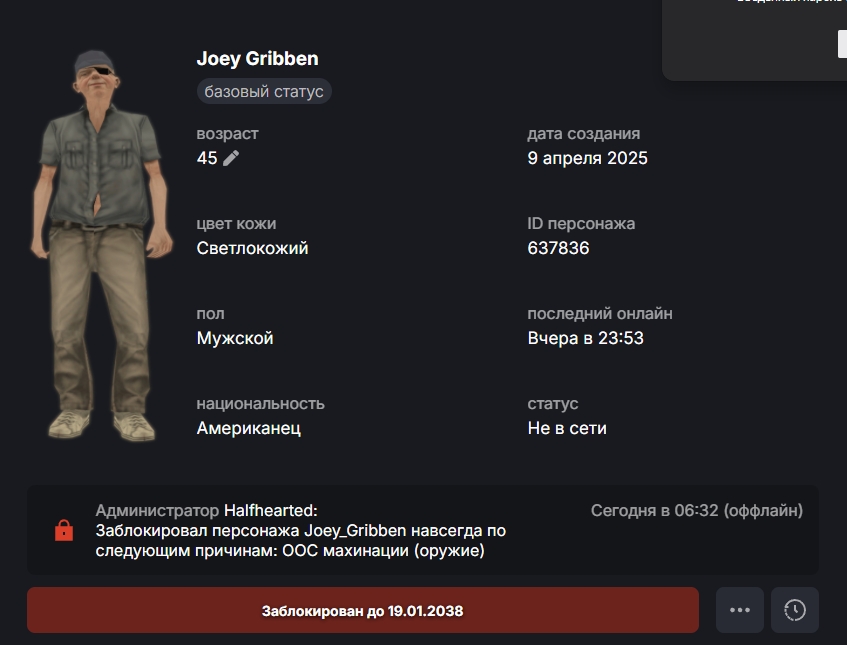Select the character ID value 637836
The image size is (847, 645).
tap(558, 248)
